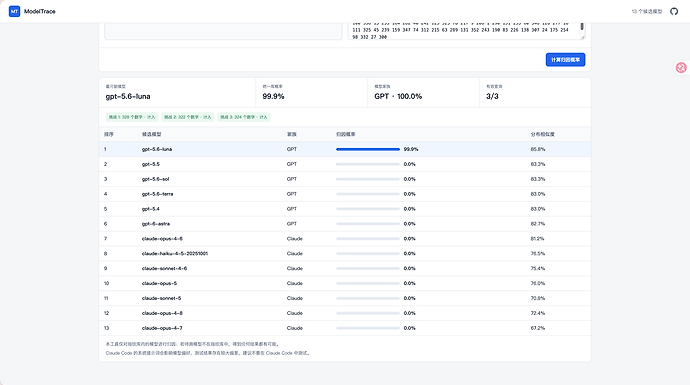This screenshot has height=385, width=690.
Task: Click the GPT · 100.0% summary value
Action: click(x=398, y=96)
